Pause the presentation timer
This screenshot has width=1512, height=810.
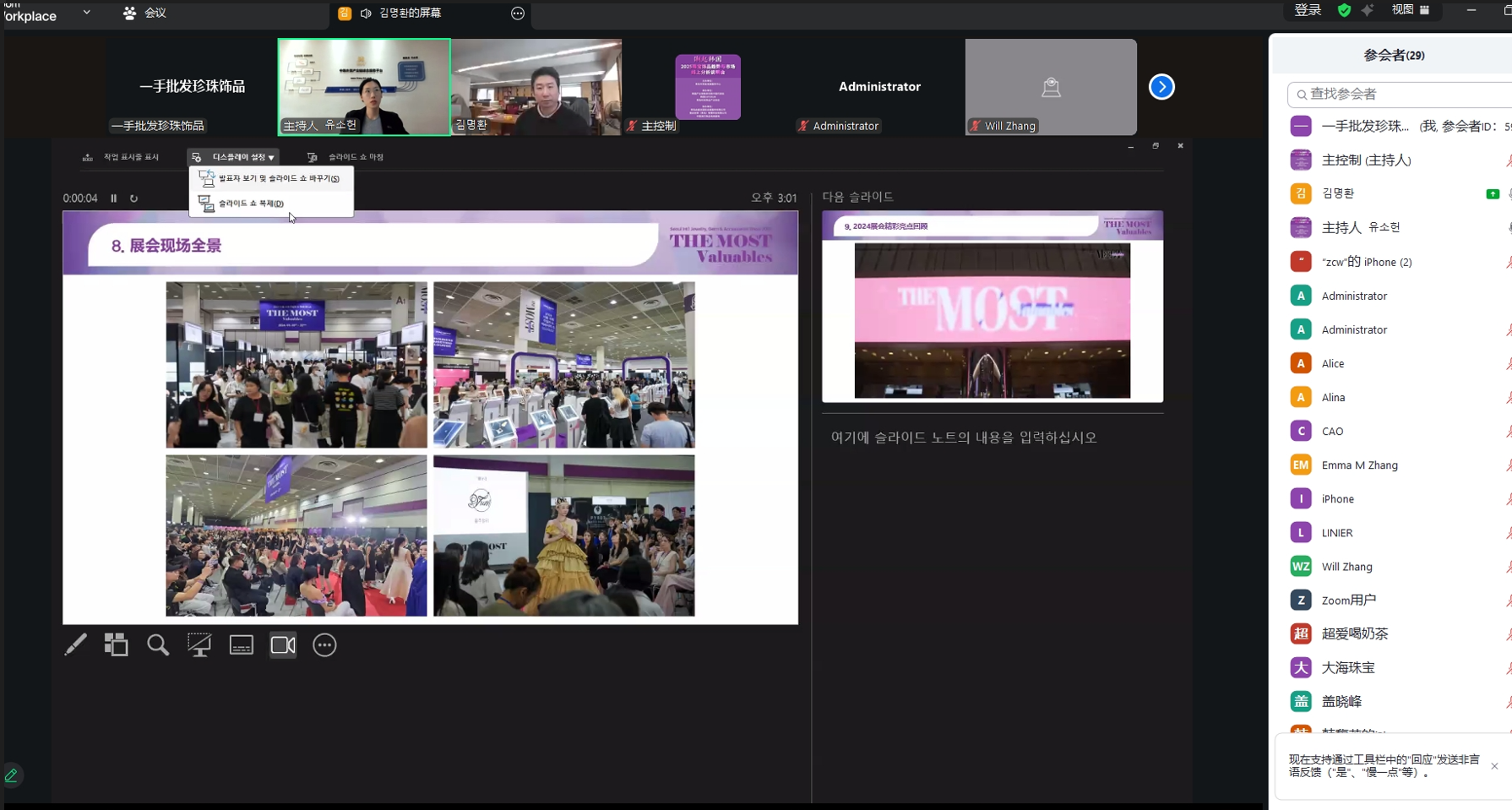point(114,198)
